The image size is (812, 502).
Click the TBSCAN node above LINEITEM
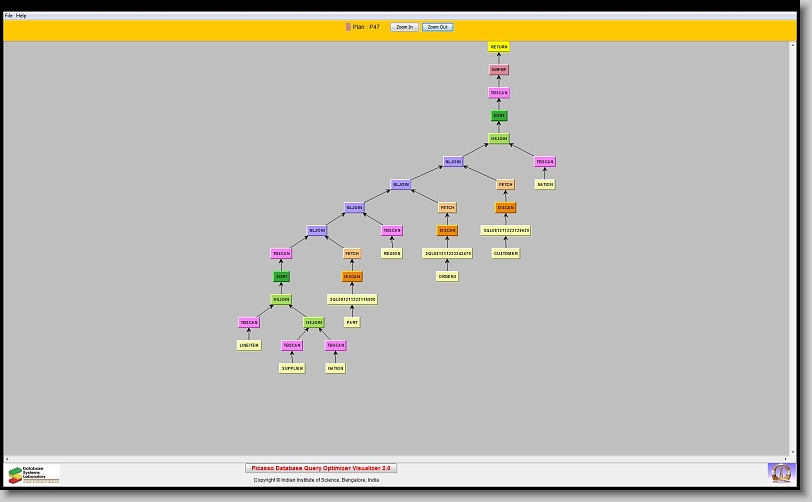[249, 322]
